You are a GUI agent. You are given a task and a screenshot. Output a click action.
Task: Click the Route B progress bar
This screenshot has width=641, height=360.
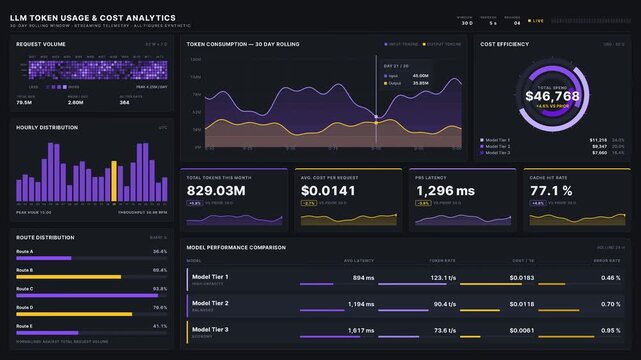[92, 277]
